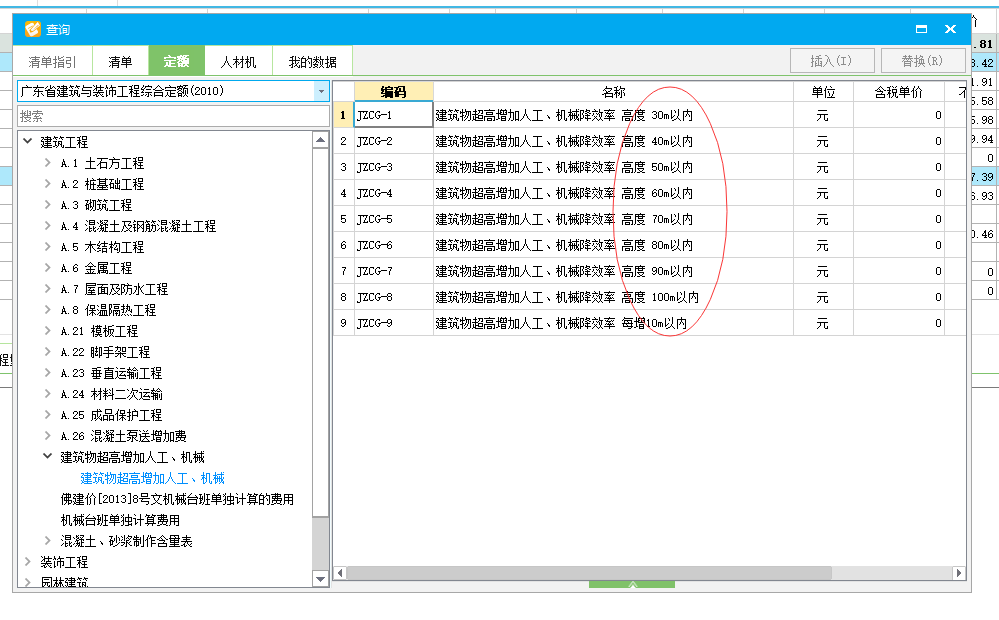Expand A.4 混凝土及钢筋混凝土工程 node
Screen dimensions: 999x620
(x=48, y=226)
